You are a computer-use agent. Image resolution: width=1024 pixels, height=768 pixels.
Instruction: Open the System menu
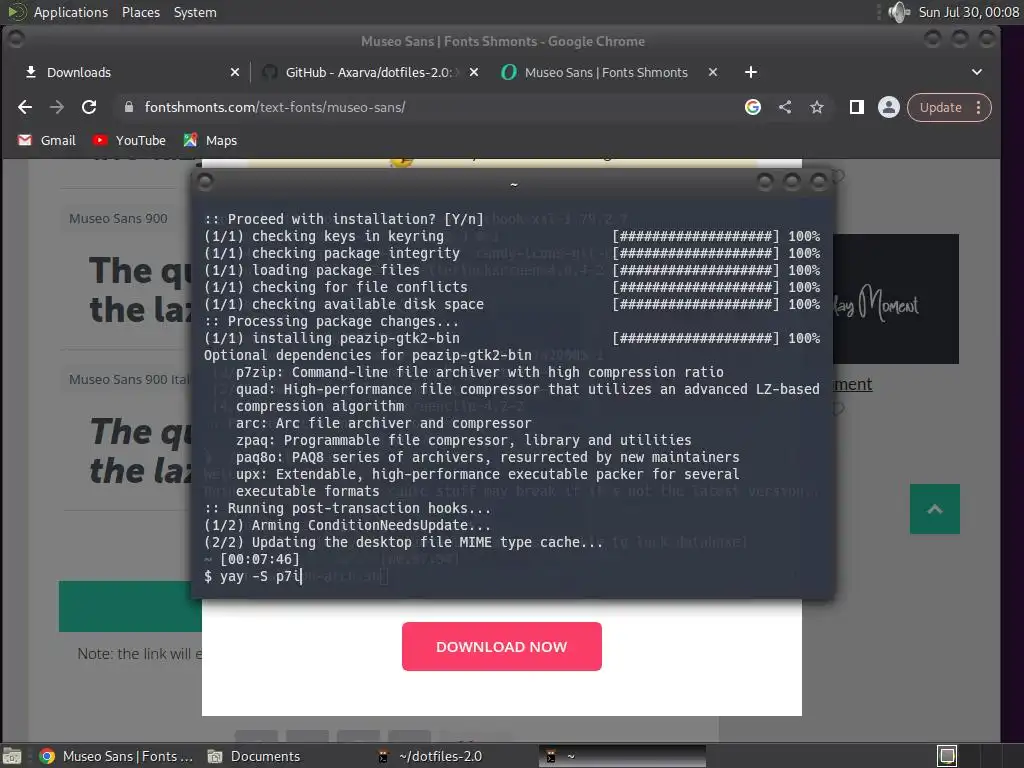195,12
